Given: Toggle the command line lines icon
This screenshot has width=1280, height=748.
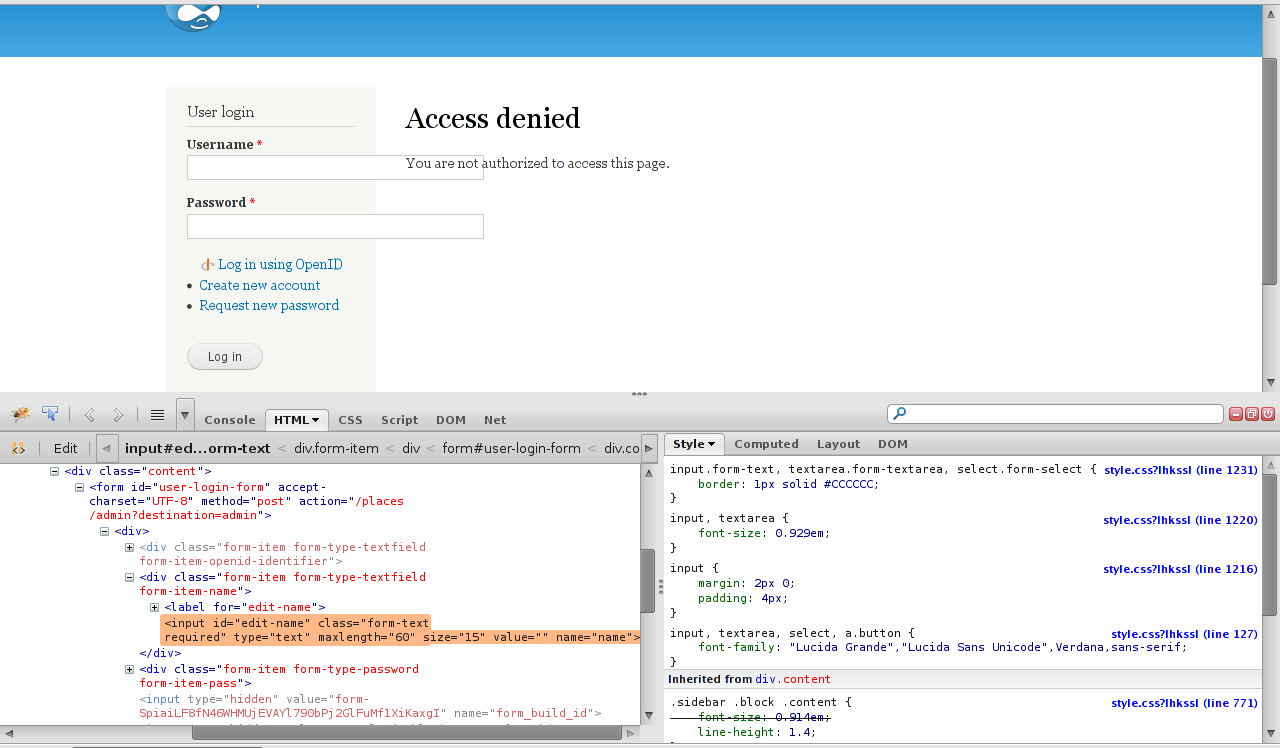Looking at the screenshot, I should tap(157, 414).
